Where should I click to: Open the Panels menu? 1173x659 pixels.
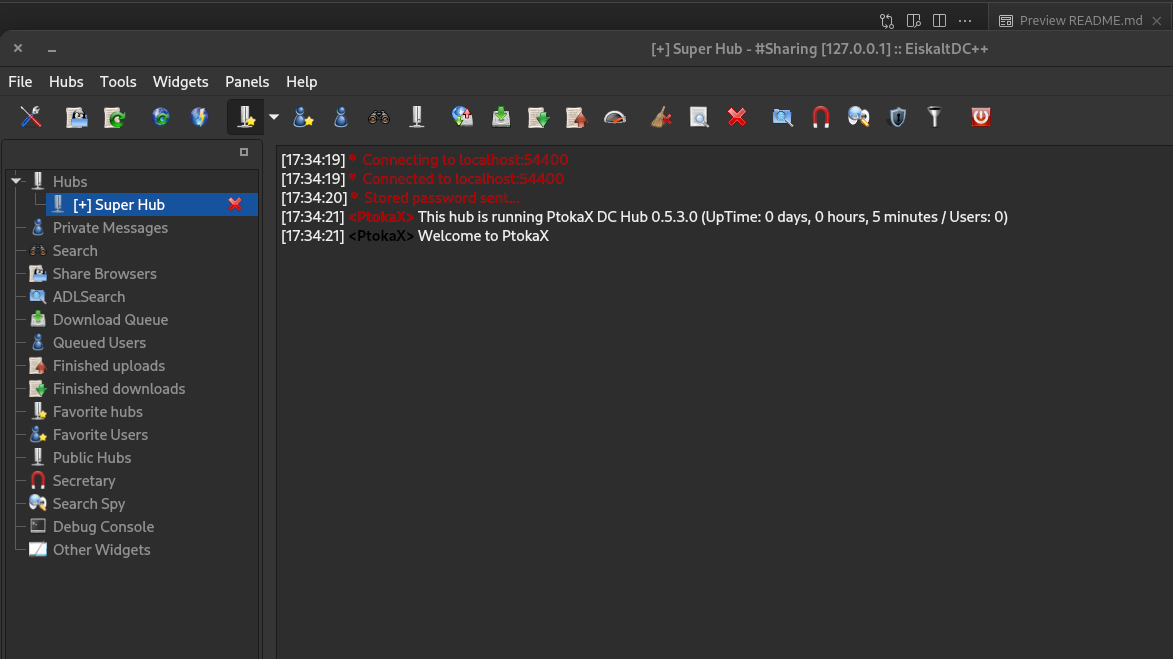coord(247,82)
